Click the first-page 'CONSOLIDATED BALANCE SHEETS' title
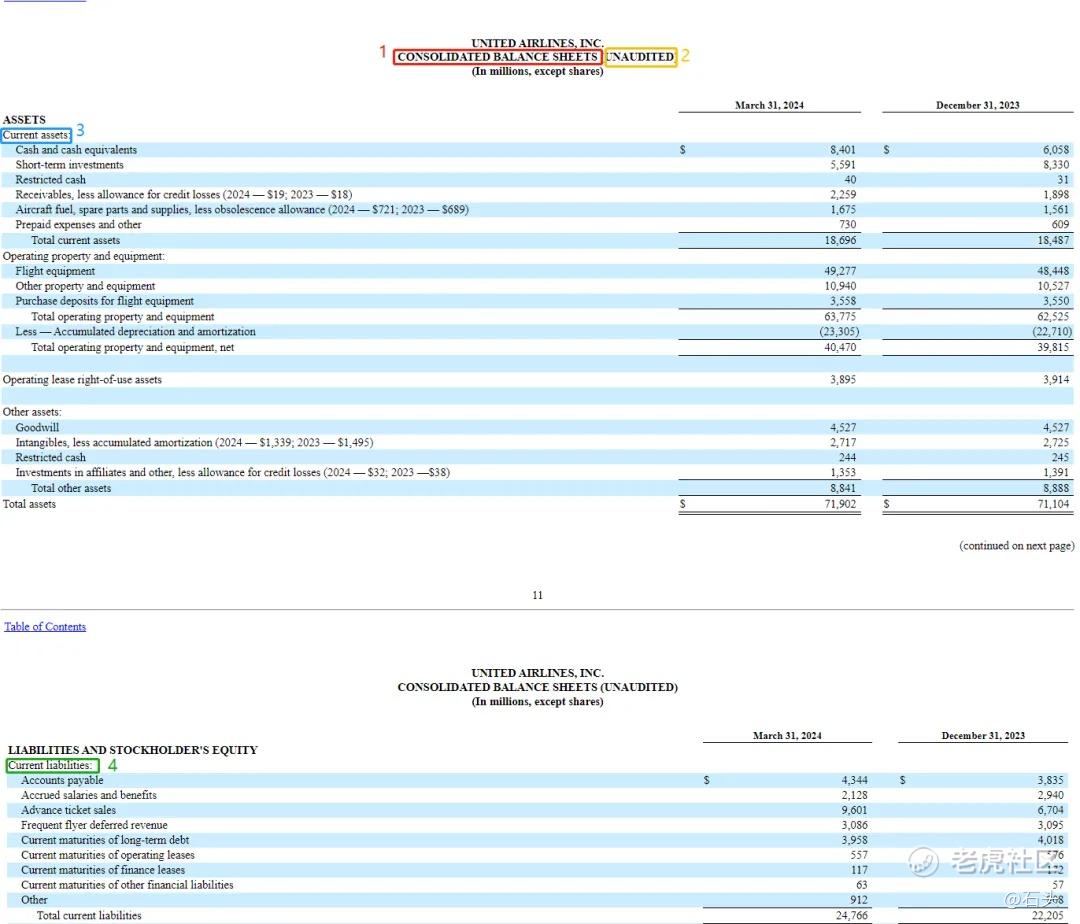Image resolution: width=1080 pixels, height=924 pixels. [x=497, y=57]
